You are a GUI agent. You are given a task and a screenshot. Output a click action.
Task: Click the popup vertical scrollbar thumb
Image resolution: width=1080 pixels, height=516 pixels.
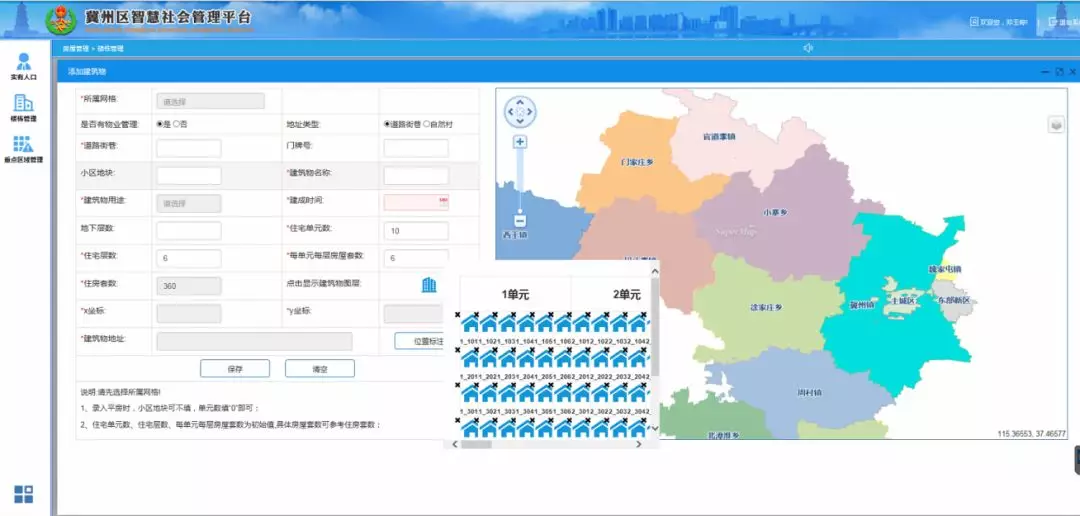pos(655,327)
